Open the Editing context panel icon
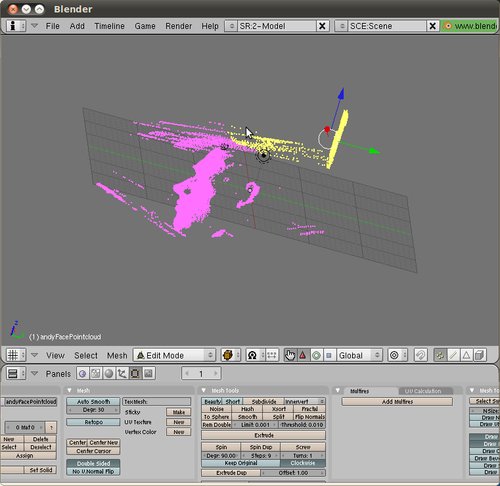Screen dimensions: 500x486 point(135,374)
